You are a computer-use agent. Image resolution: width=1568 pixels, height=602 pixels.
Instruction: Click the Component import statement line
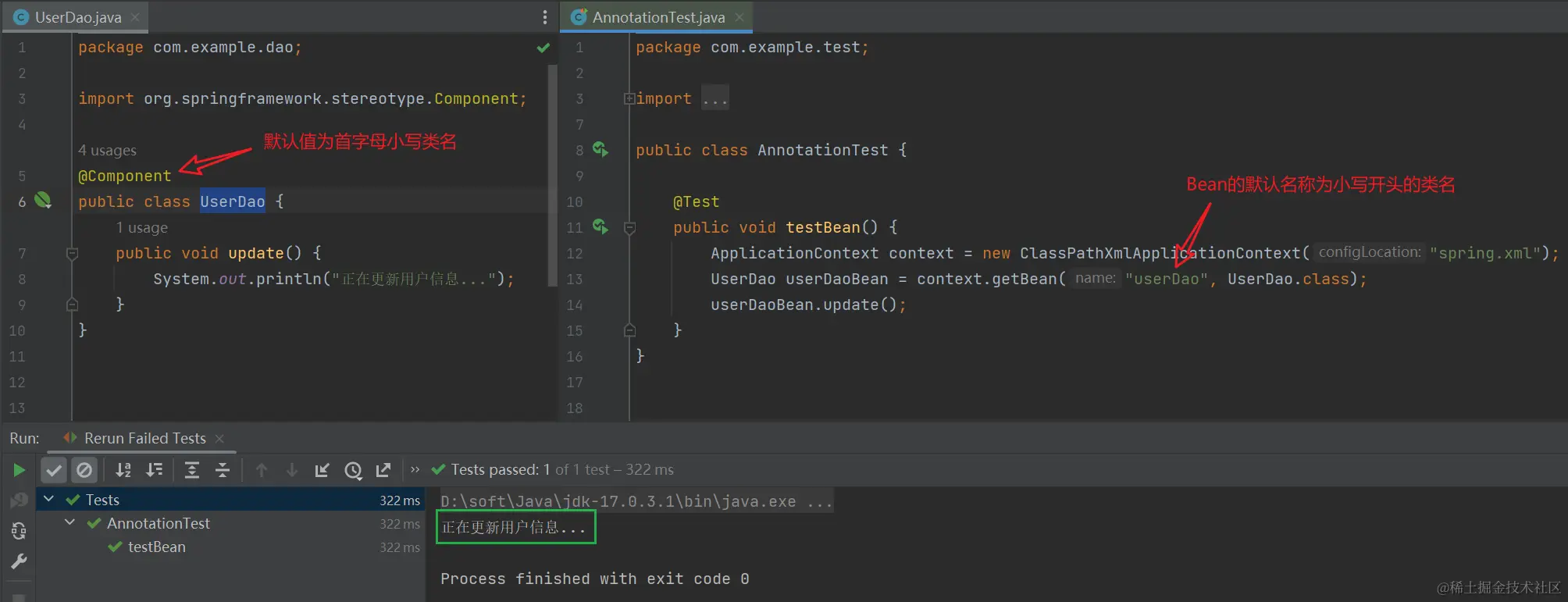click(302, 99)
